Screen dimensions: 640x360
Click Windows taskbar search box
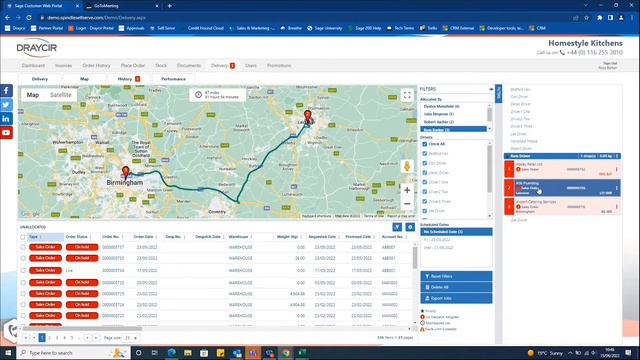73,353
